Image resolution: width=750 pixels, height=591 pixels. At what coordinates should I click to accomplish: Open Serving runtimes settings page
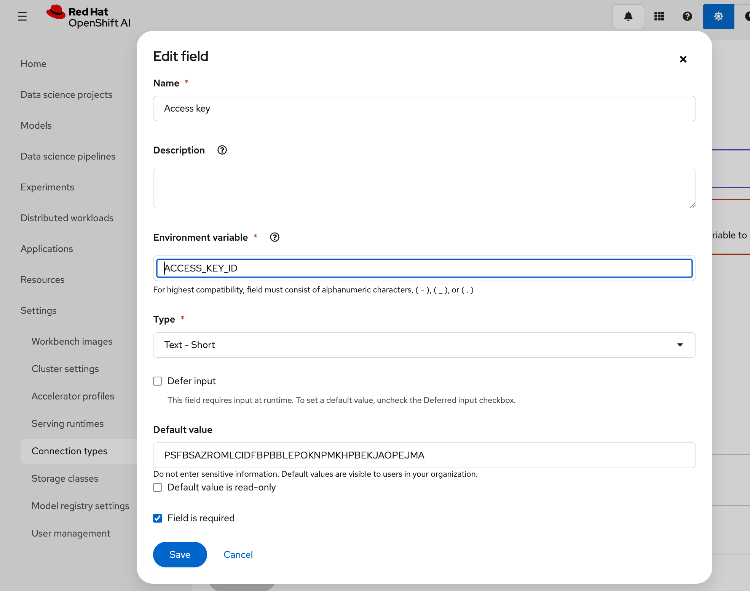[x=67, y=424]
